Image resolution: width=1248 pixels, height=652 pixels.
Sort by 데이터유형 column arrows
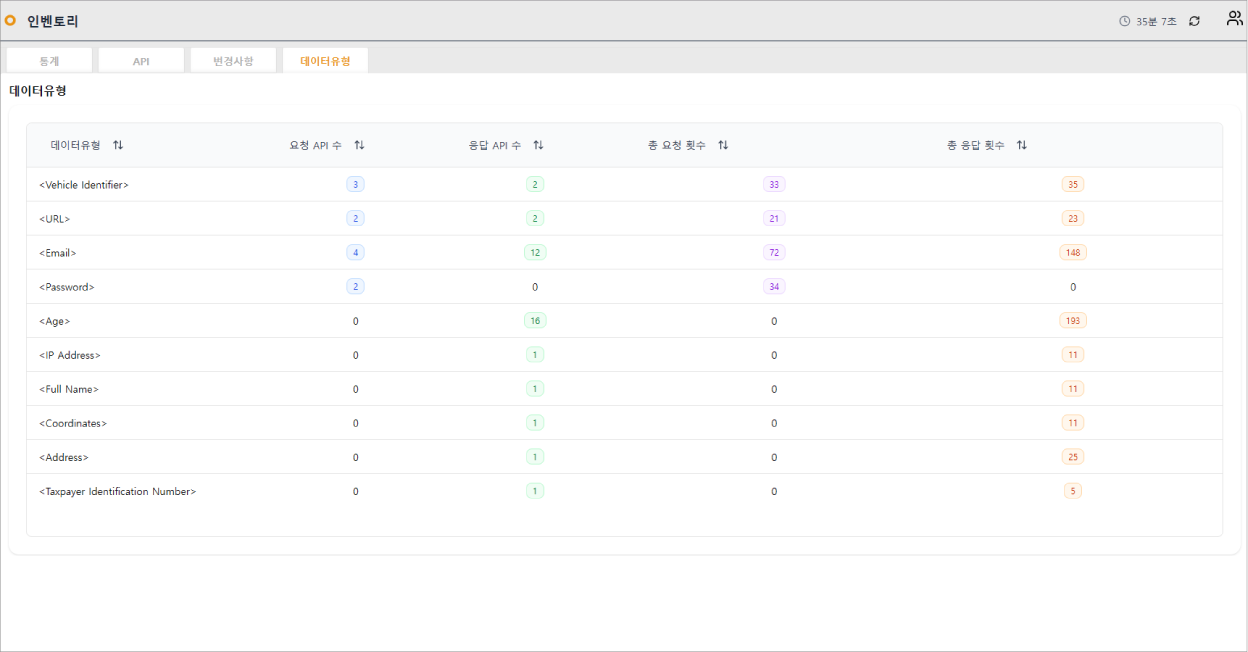118,145
